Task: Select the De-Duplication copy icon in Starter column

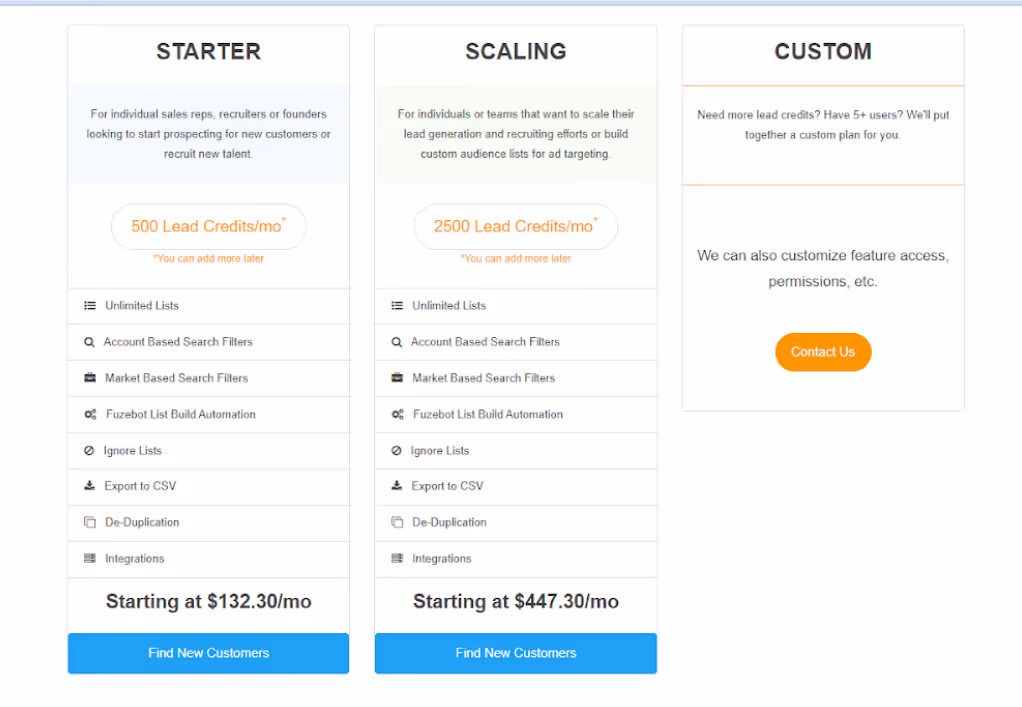Action: click(90, 522)
